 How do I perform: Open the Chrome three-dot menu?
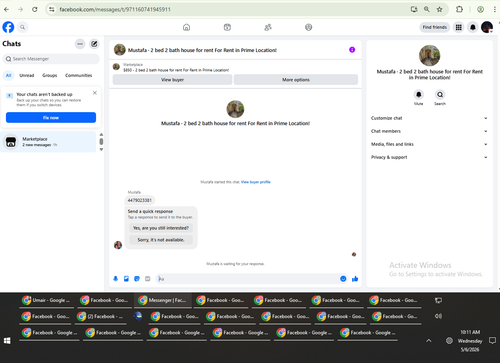point(495,9)
